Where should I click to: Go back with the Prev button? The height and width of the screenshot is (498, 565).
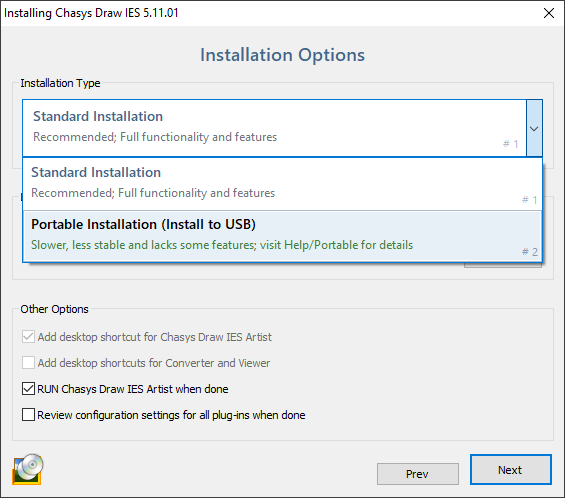click(x=418, y=474)
